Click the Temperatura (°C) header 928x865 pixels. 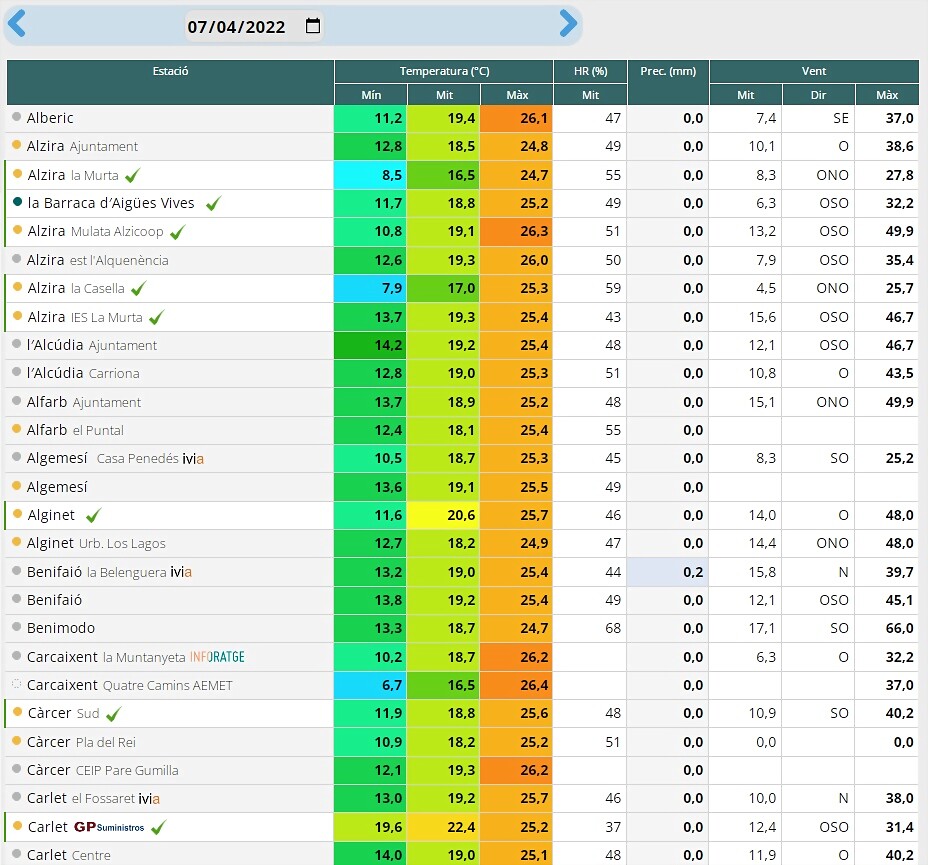(444, 72)
